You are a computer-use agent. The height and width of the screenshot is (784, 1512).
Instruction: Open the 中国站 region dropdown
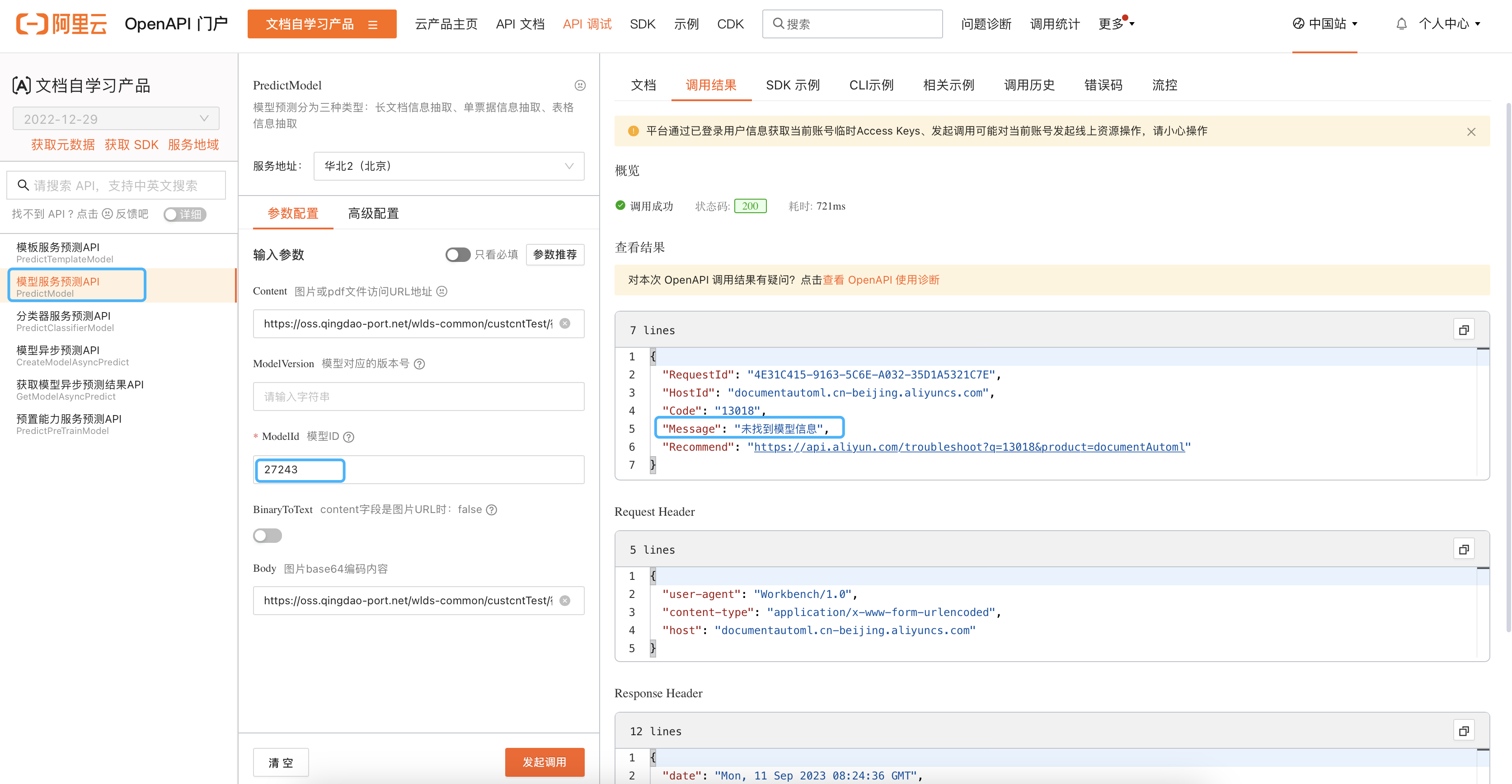coord(1325,23)
